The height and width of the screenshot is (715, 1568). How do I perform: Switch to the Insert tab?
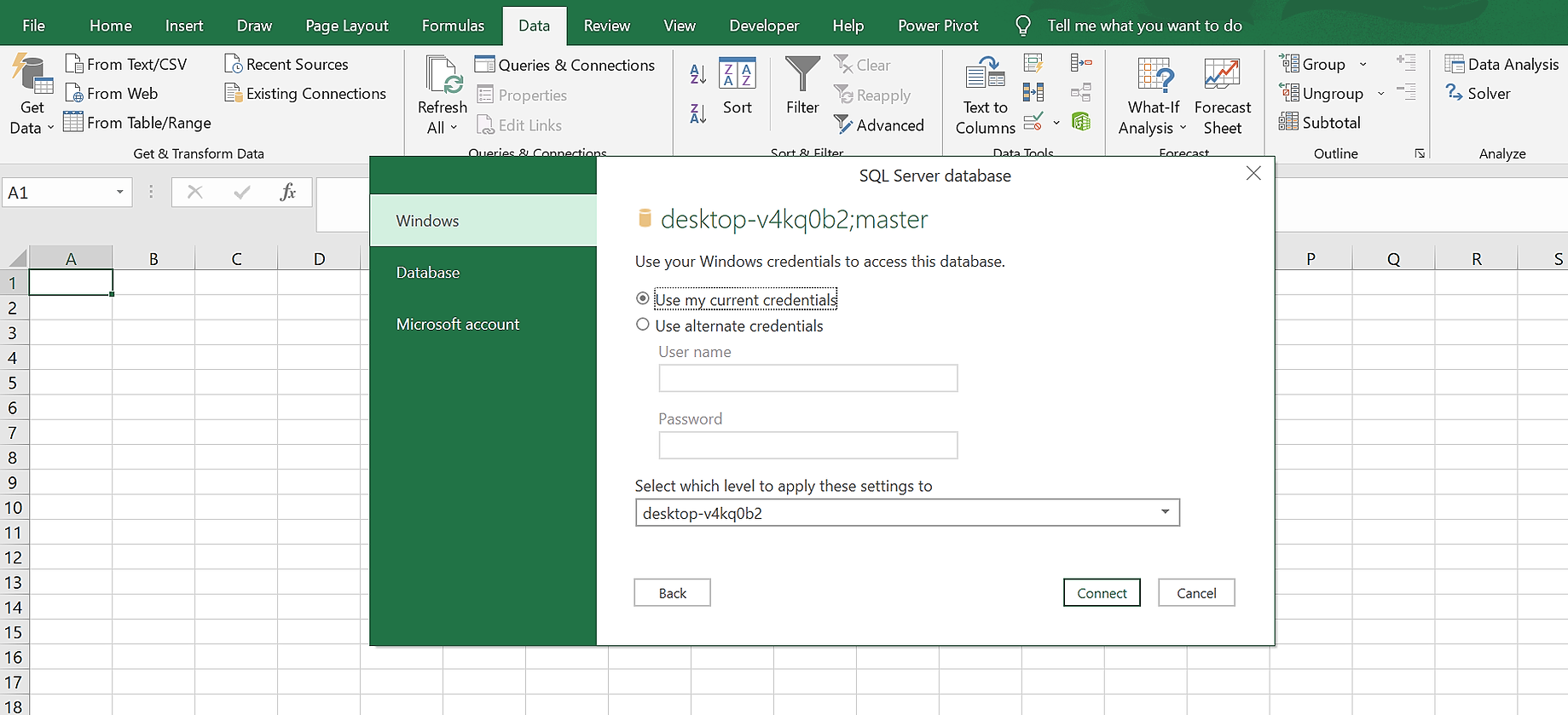tap(184, 26)
